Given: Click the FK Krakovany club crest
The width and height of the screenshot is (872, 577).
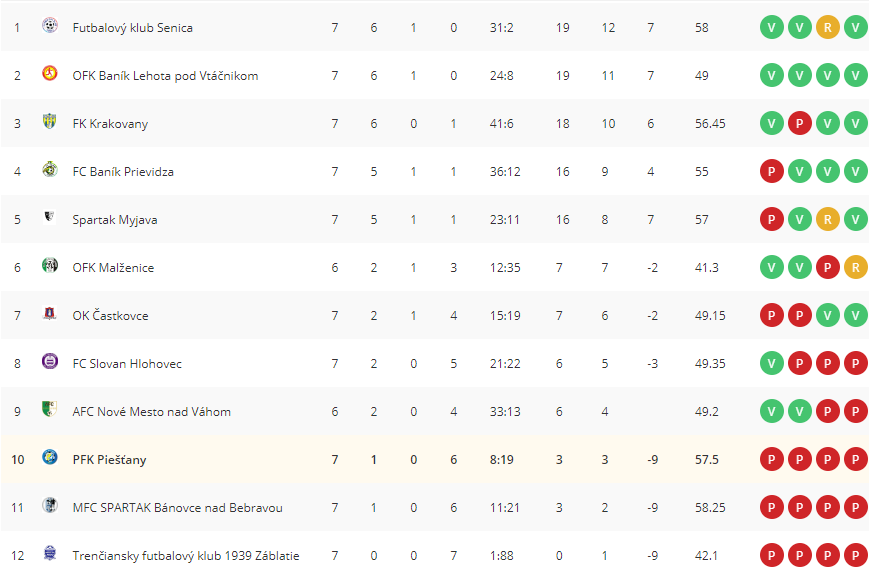Looking at the screenshot, I should coord(49,121).
